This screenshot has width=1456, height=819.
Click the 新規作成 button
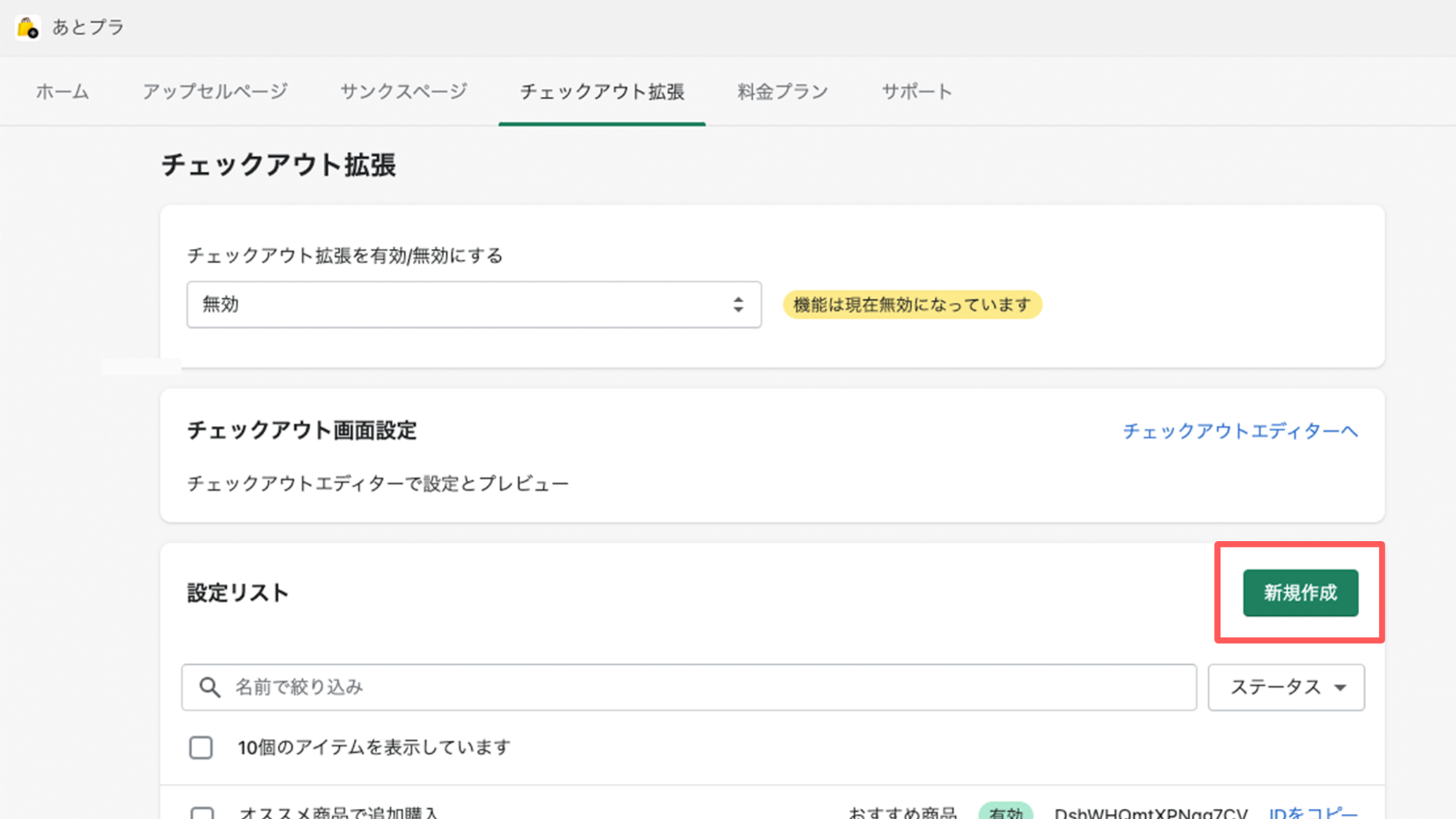[1300, 593]
